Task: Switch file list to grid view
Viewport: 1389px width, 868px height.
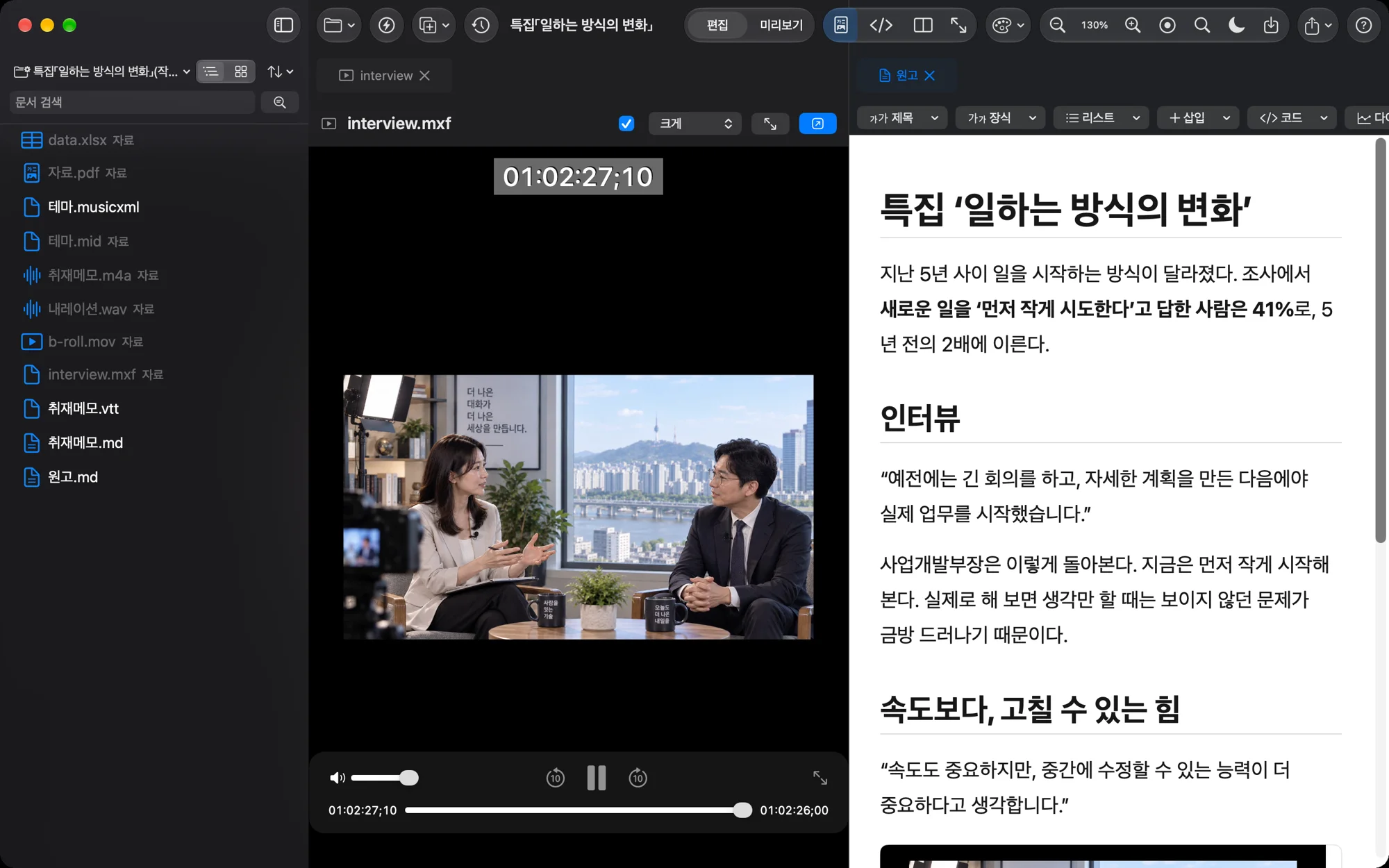Action: pyautogui.click(x=241, y=72)
